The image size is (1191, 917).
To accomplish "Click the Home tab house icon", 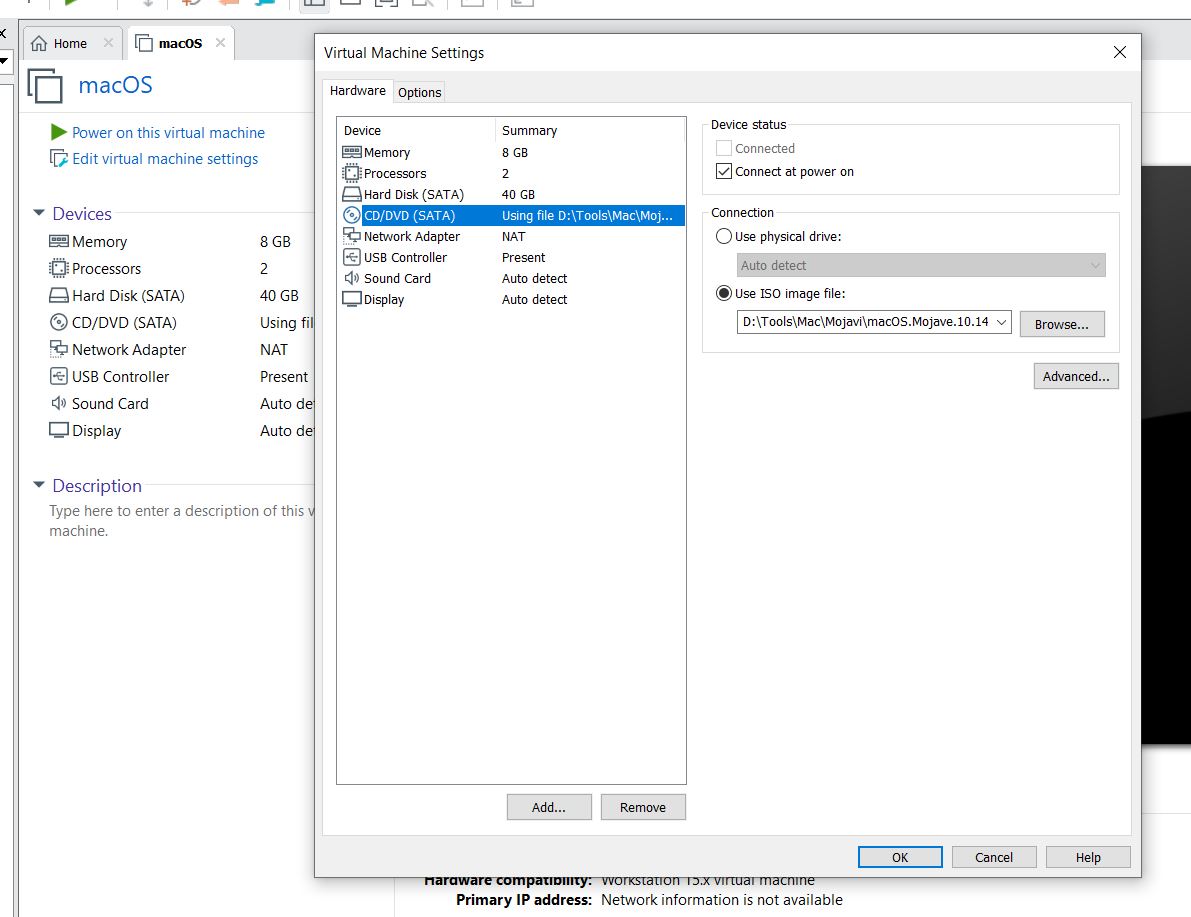I will tap(39, 43).
